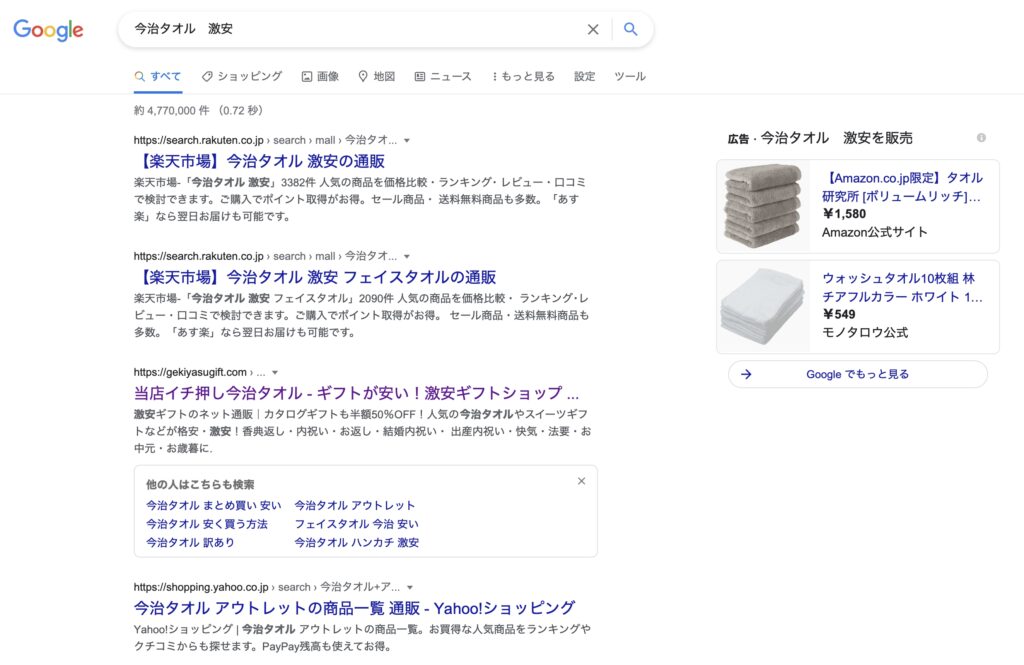
Task: Switch to the 地図 tab
Action: [x=377, y=76]
